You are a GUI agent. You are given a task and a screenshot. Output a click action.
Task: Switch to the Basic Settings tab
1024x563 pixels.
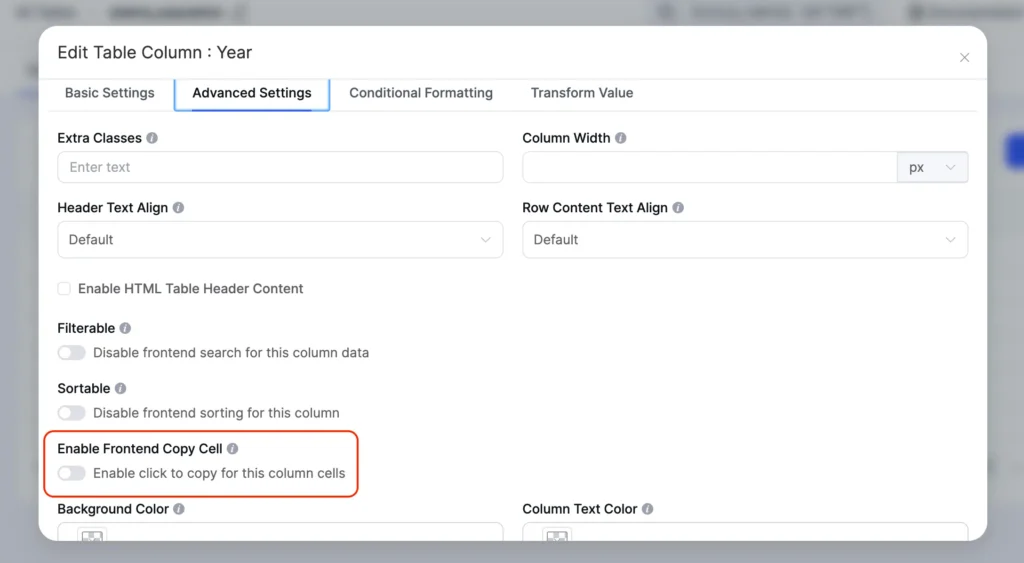(110, 93)
